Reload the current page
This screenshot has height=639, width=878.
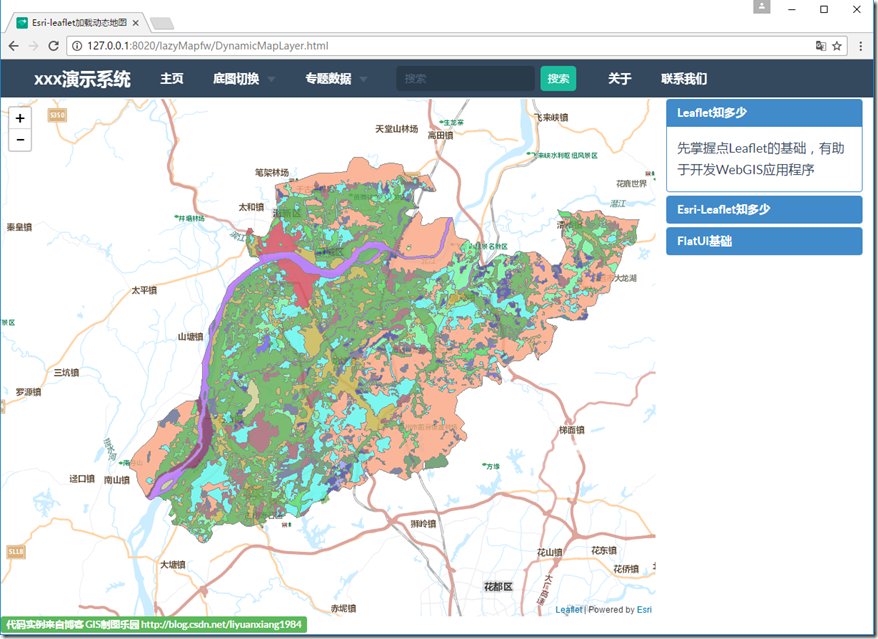54,46
